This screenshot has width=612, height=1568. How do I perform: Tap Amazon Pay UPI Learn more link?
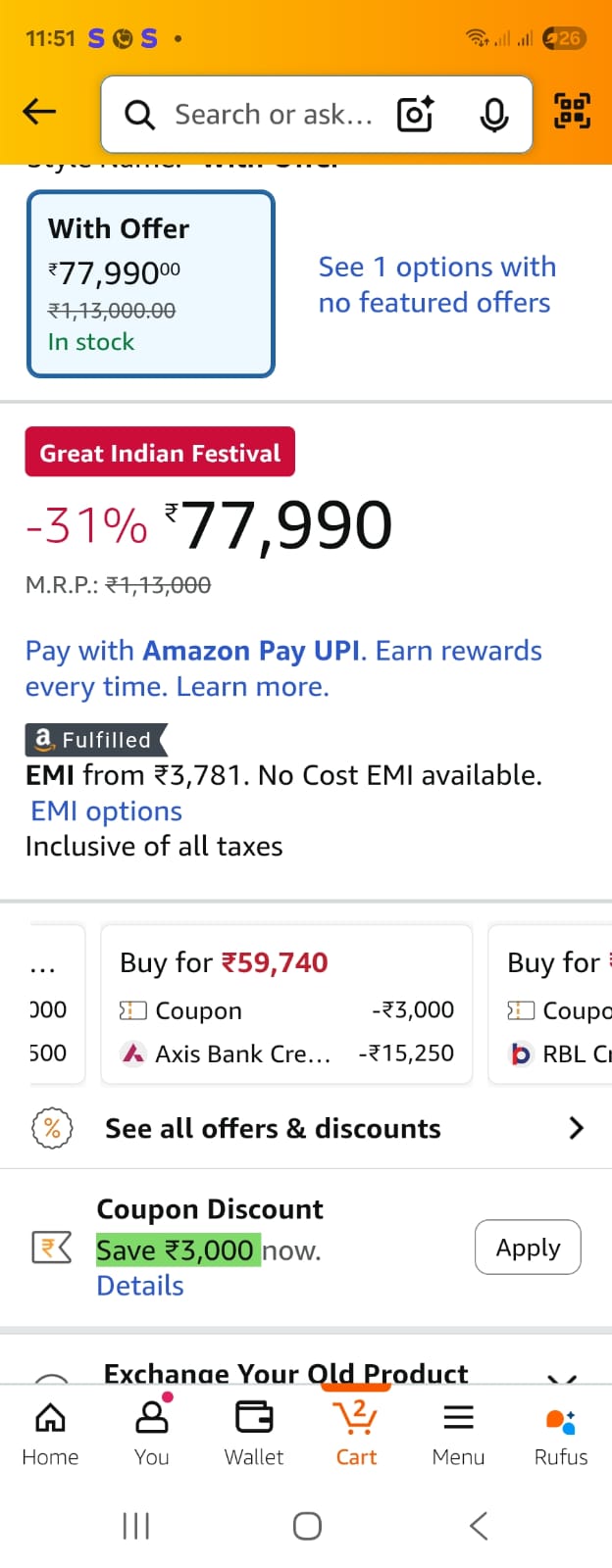(253, 687)
